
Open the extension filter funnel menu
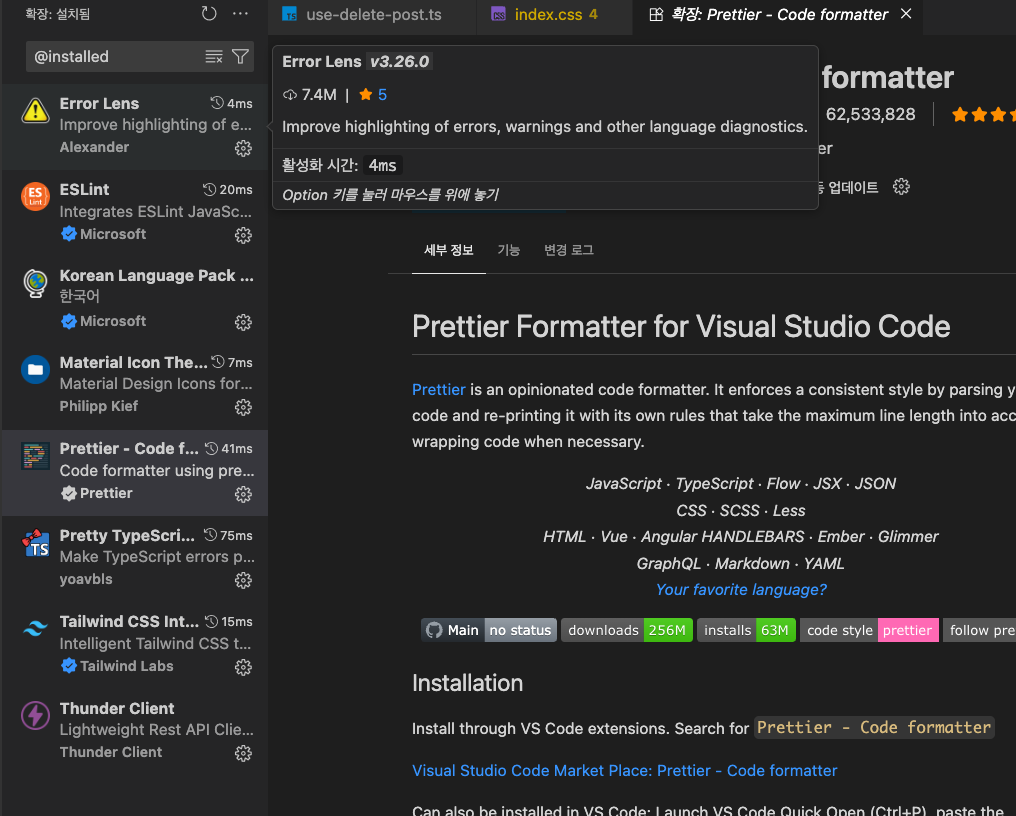click(x=240, y=57)
